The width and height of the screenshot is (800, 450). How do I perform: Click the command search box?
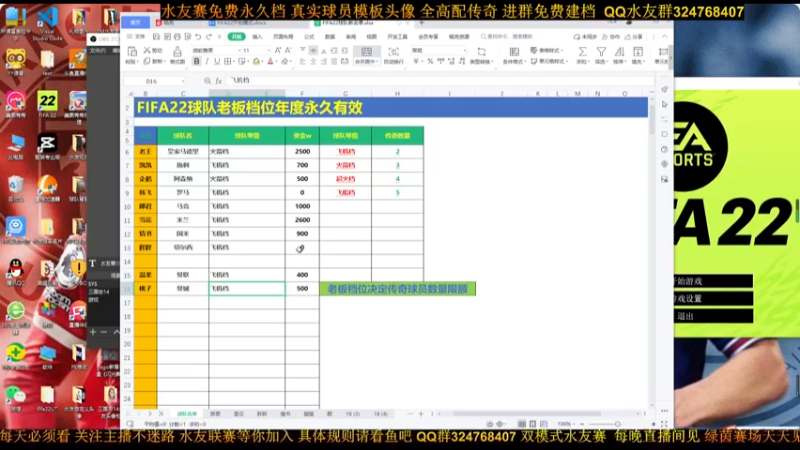coord(507,37)
